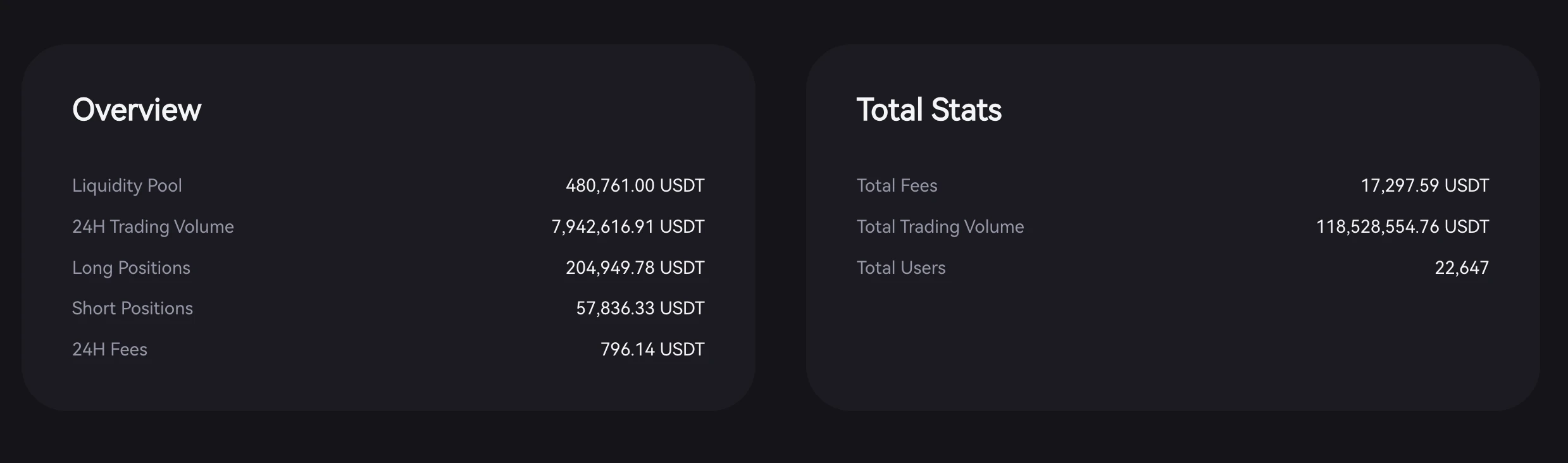Click the 118,528,554.76 USDT total volume value
This screenshot has width=1568, height=463.
[1402, 226]
